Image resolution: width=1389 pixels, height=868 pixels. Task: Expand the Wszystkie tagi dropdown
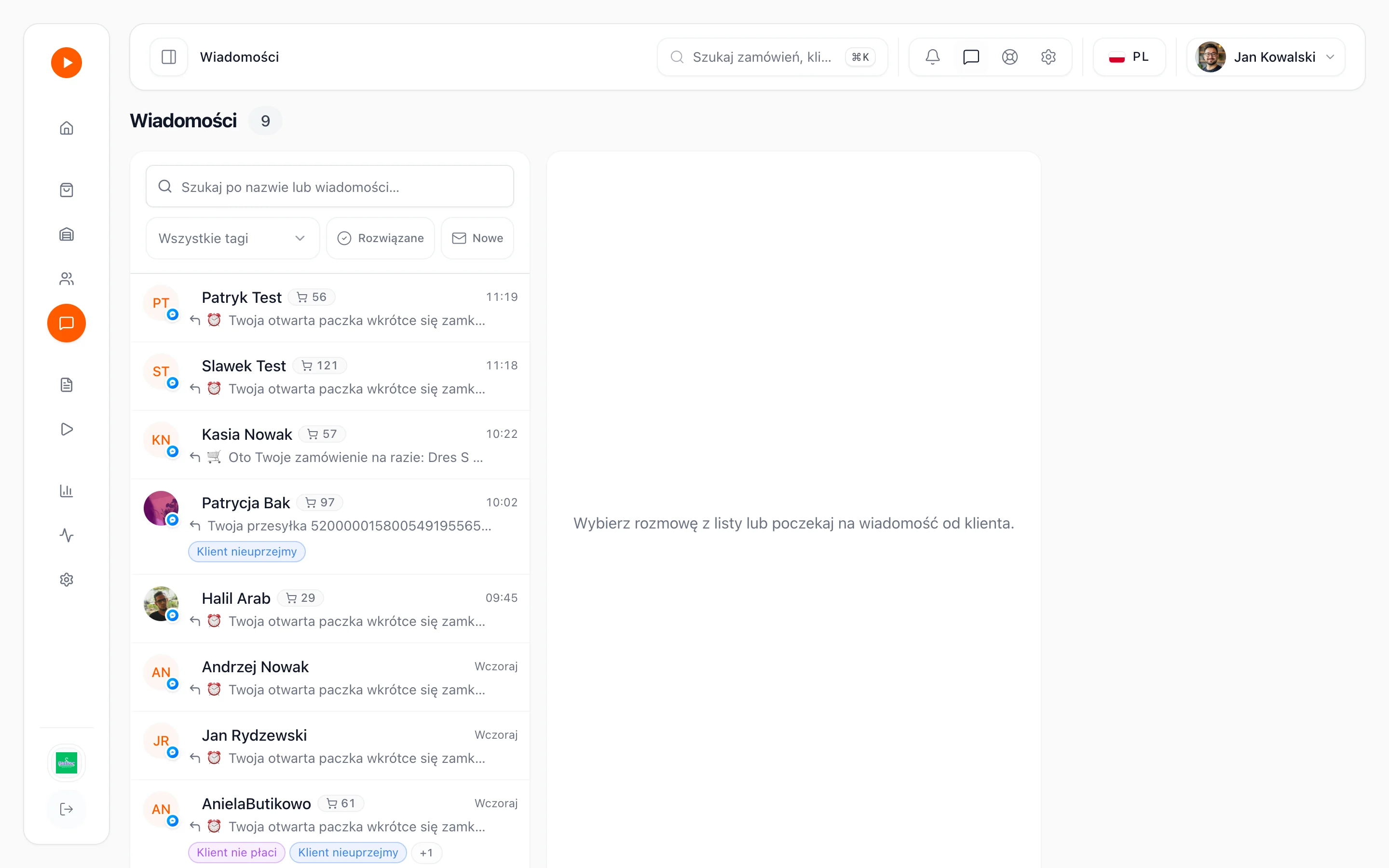click(x=232, y=238)
